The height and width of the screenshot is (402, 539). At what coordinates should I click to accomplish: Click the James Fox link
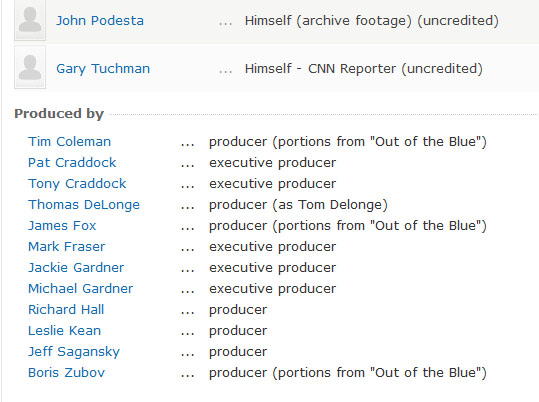[62, 226]
